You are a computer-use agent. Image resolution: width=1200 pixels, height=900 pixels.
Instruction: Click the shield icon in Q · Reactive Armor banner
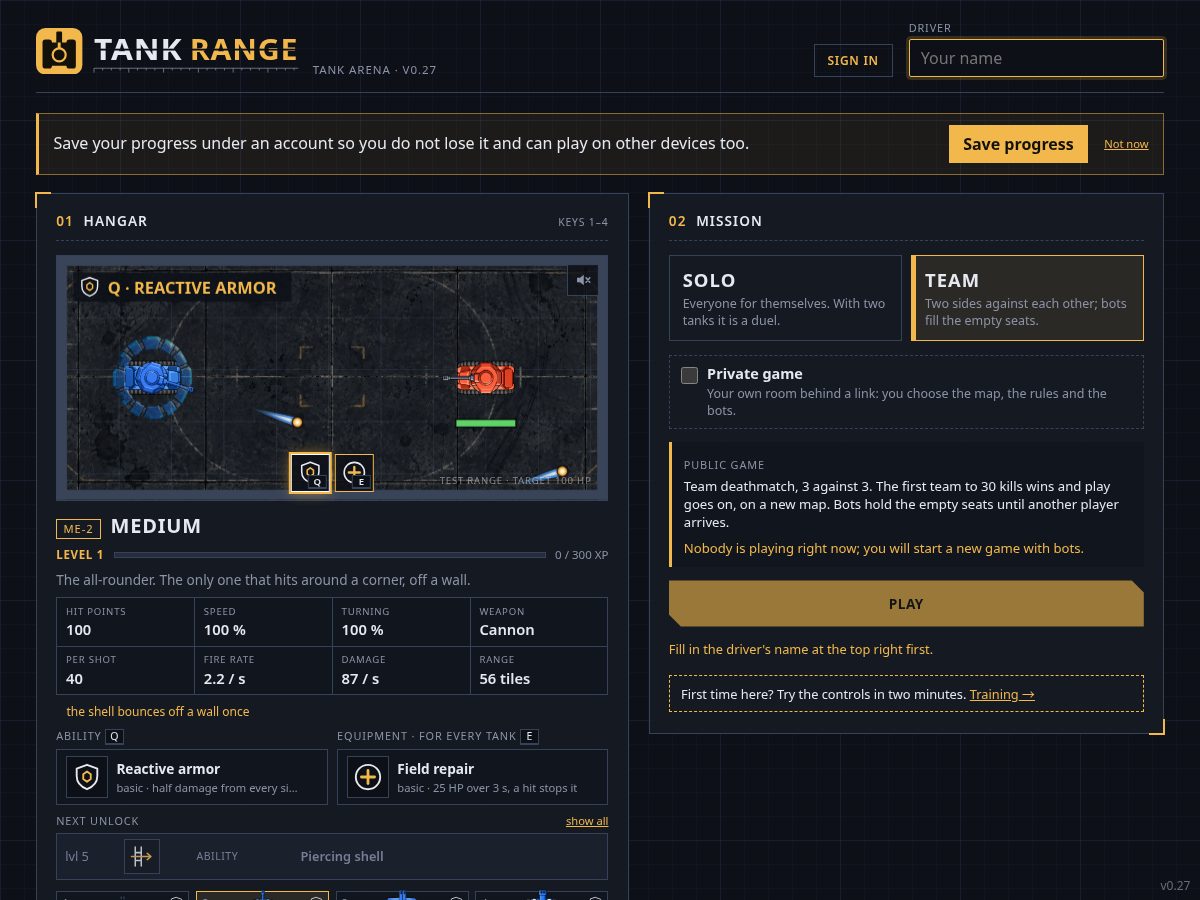90,288
